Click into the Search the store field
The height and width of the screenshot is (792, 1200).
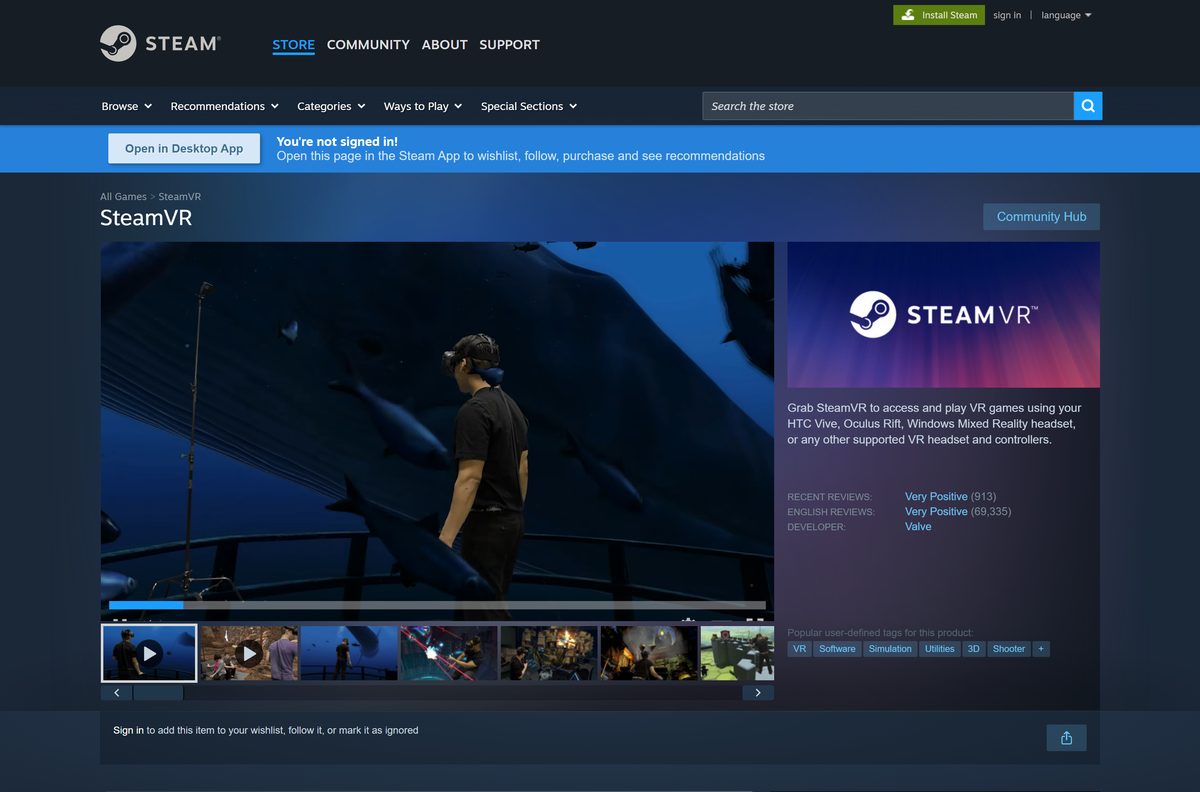888,106
